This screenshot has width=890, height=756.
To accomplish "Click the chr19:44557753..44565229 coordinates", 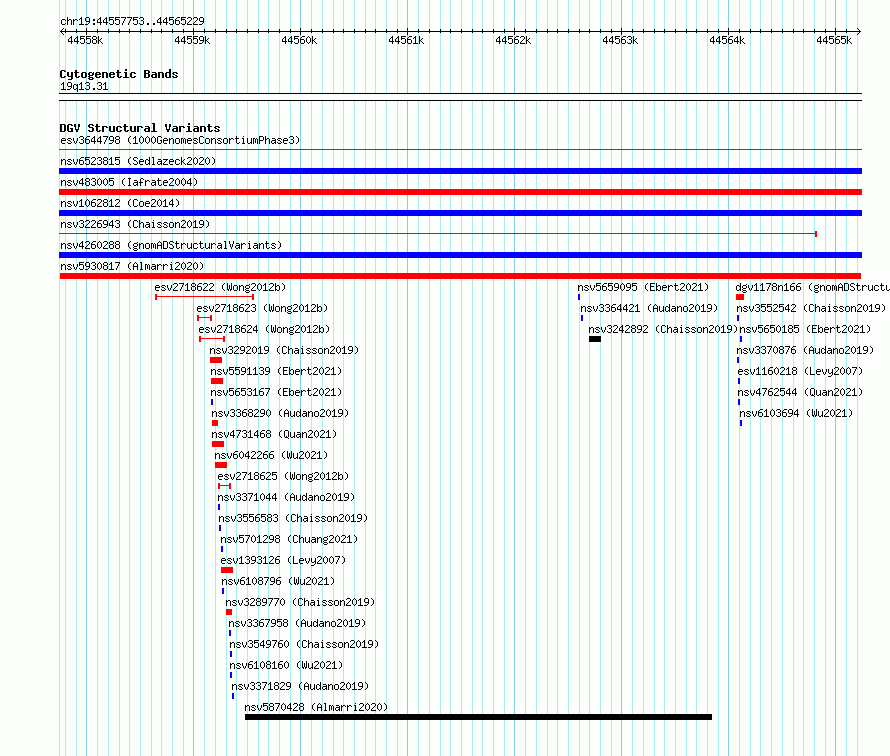I will (132, 21).
